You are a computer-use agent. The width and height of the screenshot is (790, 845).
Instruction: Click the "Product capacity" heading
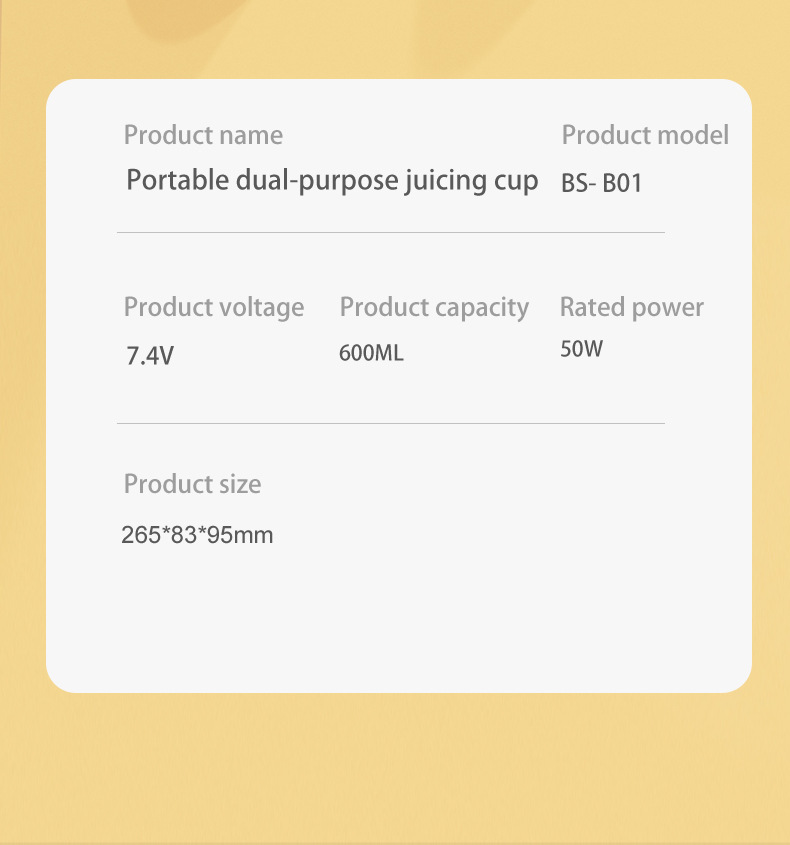pos(434,307)
